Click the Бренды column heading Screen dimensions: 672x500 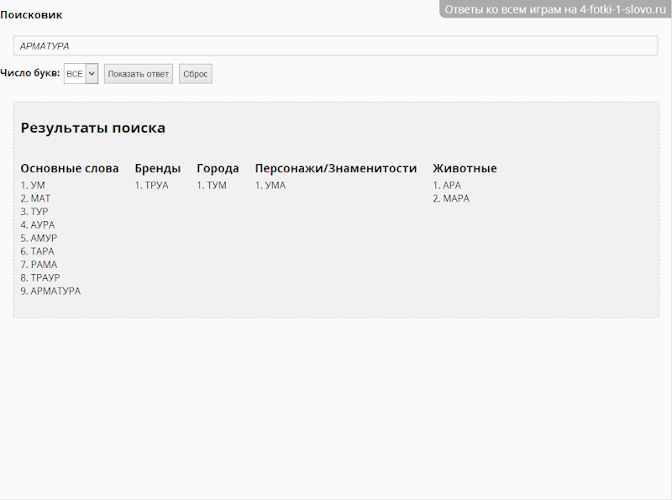[158, 168]
